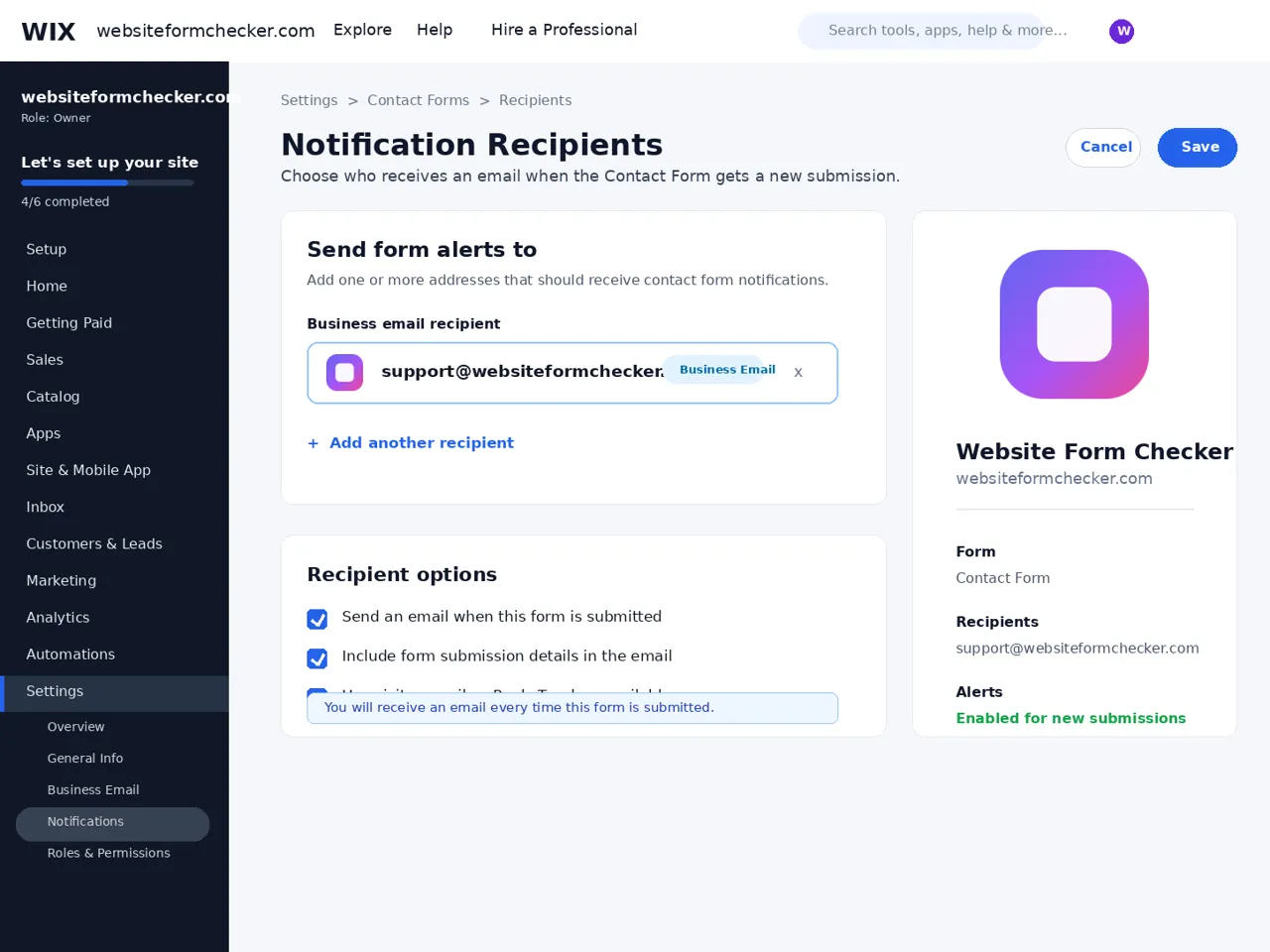Open the user avatar W menu
The height and width of the screenshot is (952, 1270).
tap(1121, 31)
